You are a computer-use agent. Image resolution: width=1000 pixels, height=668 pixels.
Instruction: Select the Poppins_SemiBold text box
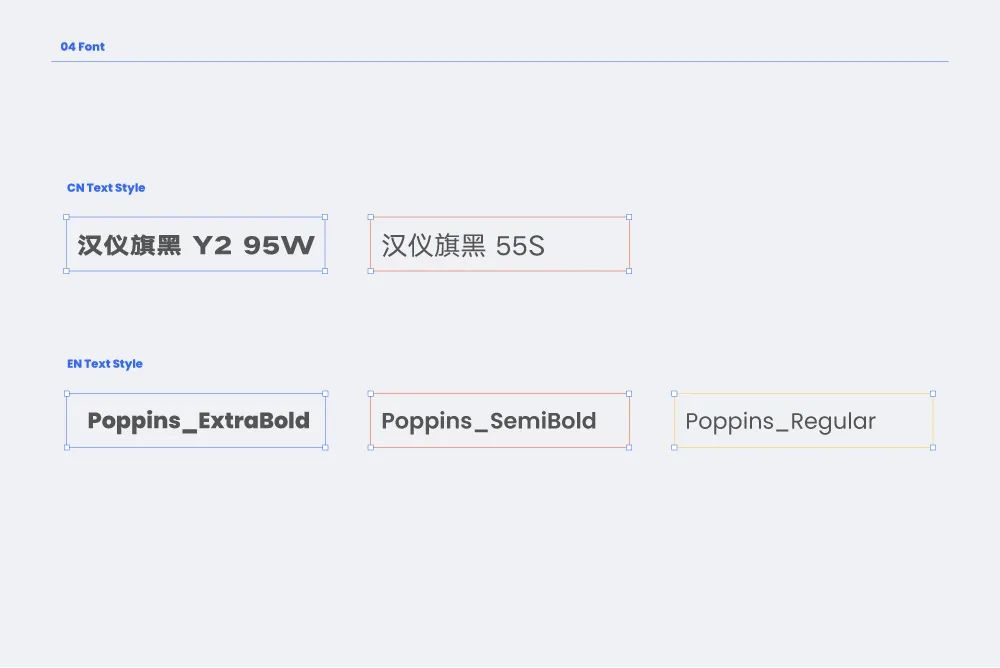click(500, 420)
